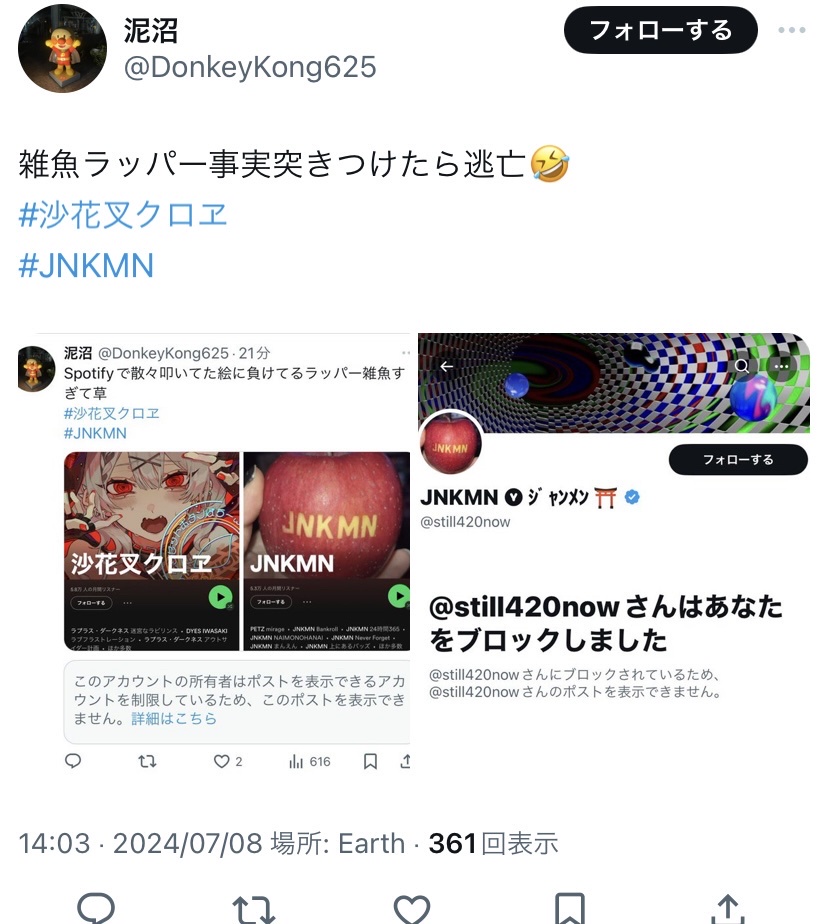828x924 pixels.
Task: Open the #JNKMN hashtag link
Action: pos(86,265)
